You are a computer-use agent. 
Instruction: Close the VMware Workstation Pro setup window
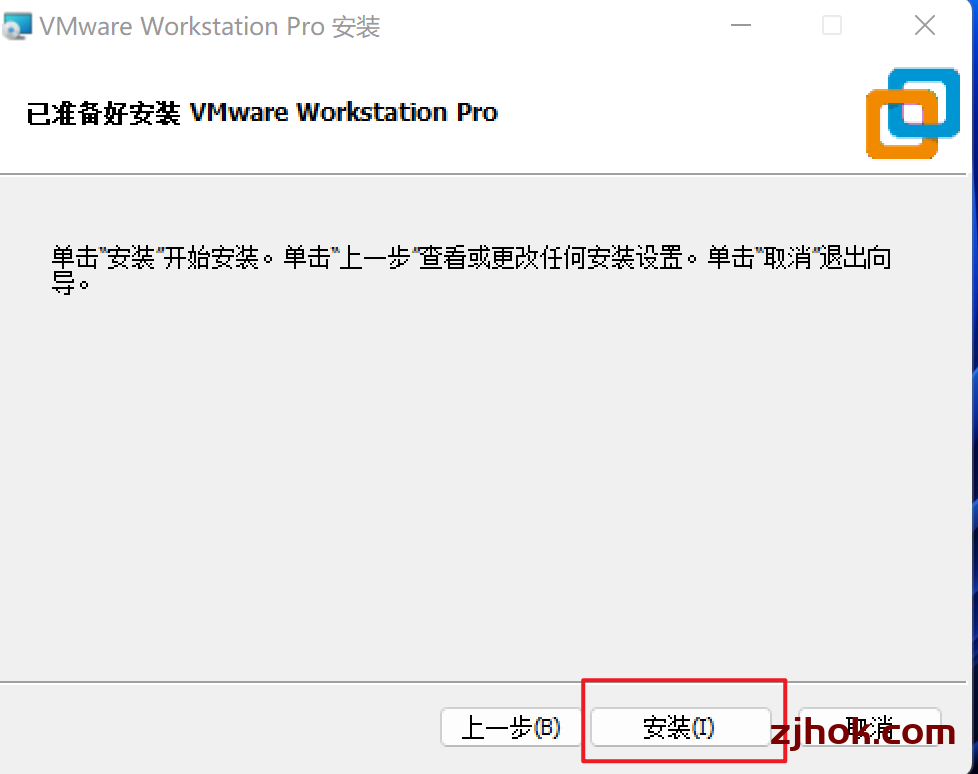click(x=924, y=26)
